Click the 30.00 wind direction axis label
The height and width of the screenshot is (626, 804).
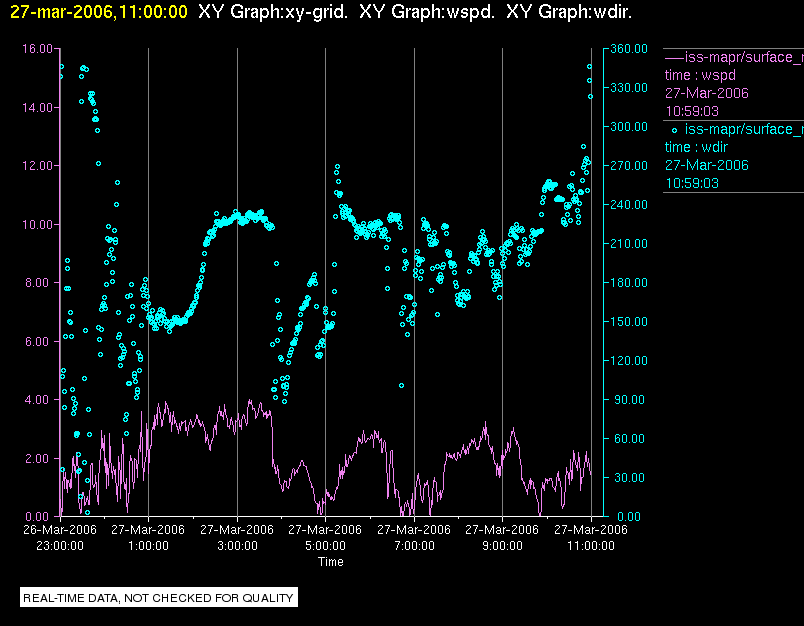(631, 477)
